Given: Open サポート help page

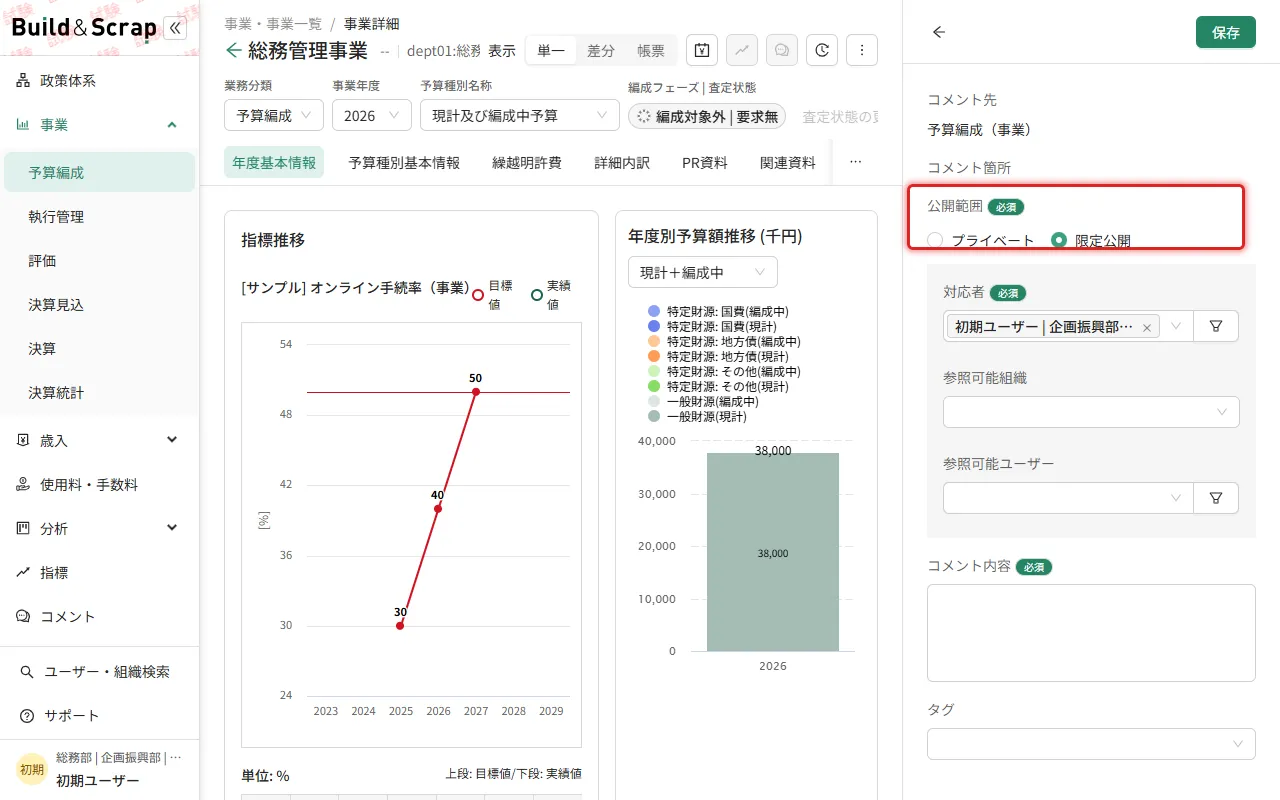Looking at the screenshot, I should (x=99, y=716).
